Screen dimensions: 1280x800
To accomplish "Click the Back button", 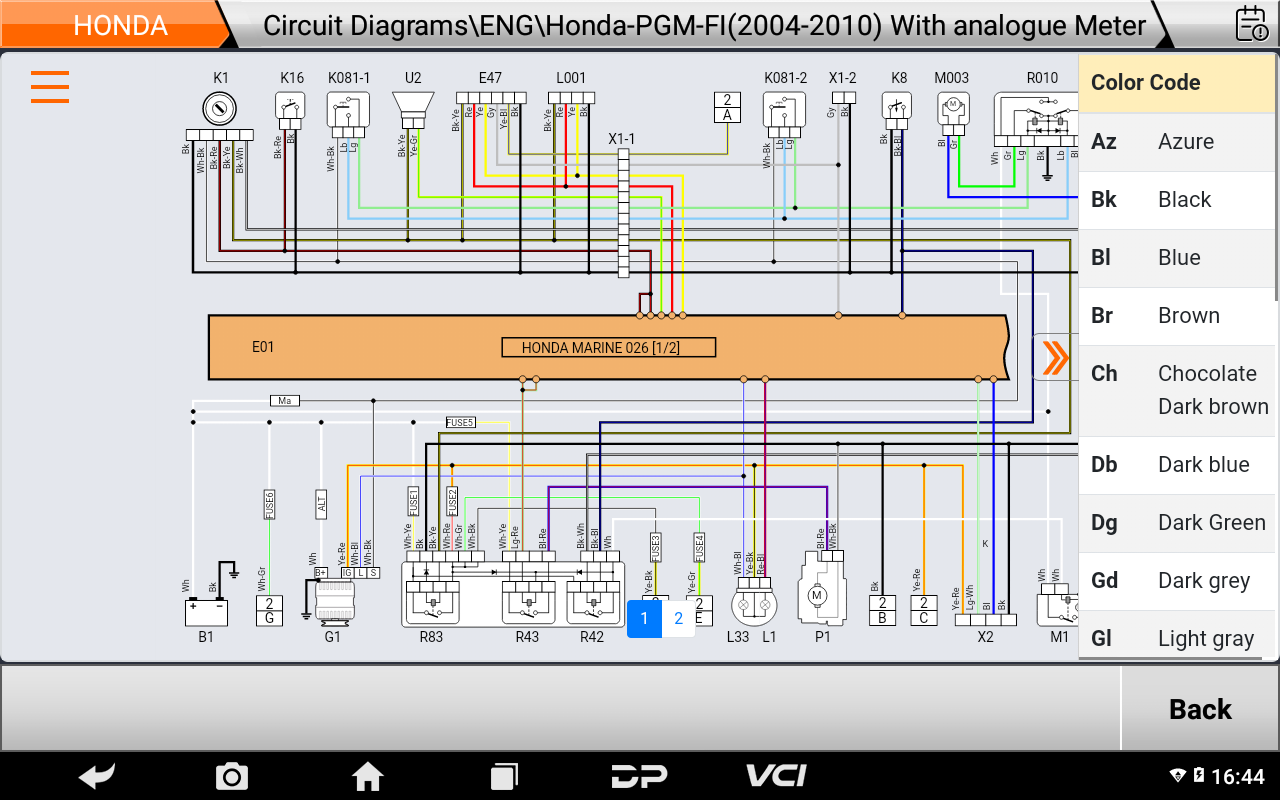I will (x=1200, y=709).
